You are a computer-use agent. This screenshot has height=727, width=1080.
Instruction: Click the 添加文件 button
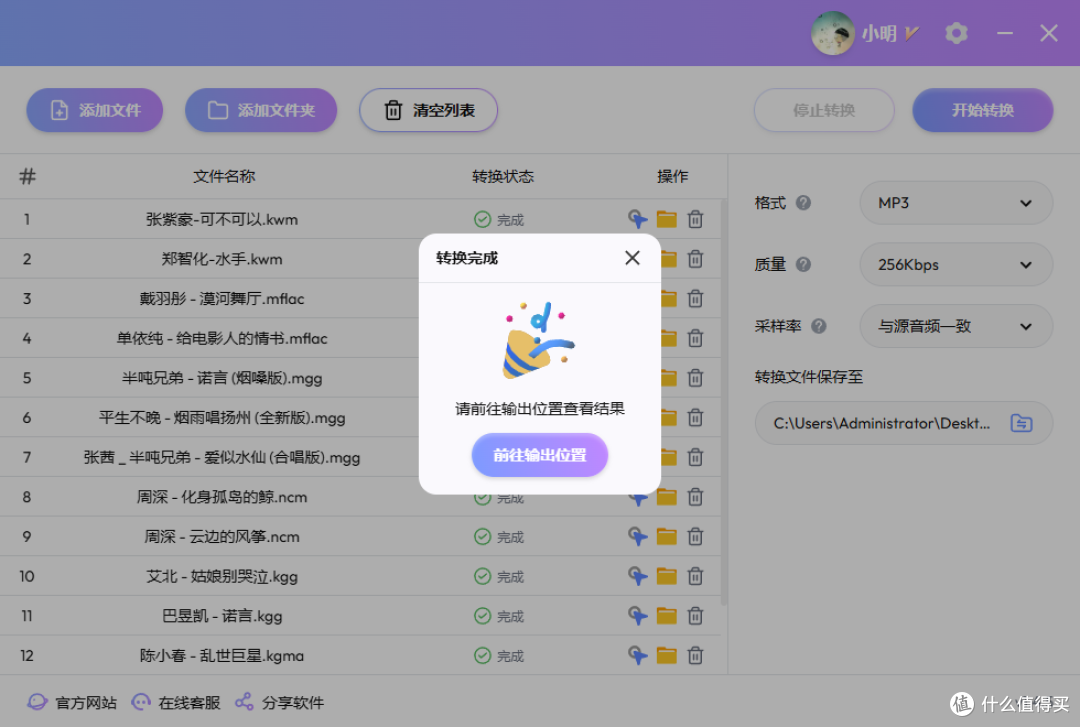pos(94,110)
